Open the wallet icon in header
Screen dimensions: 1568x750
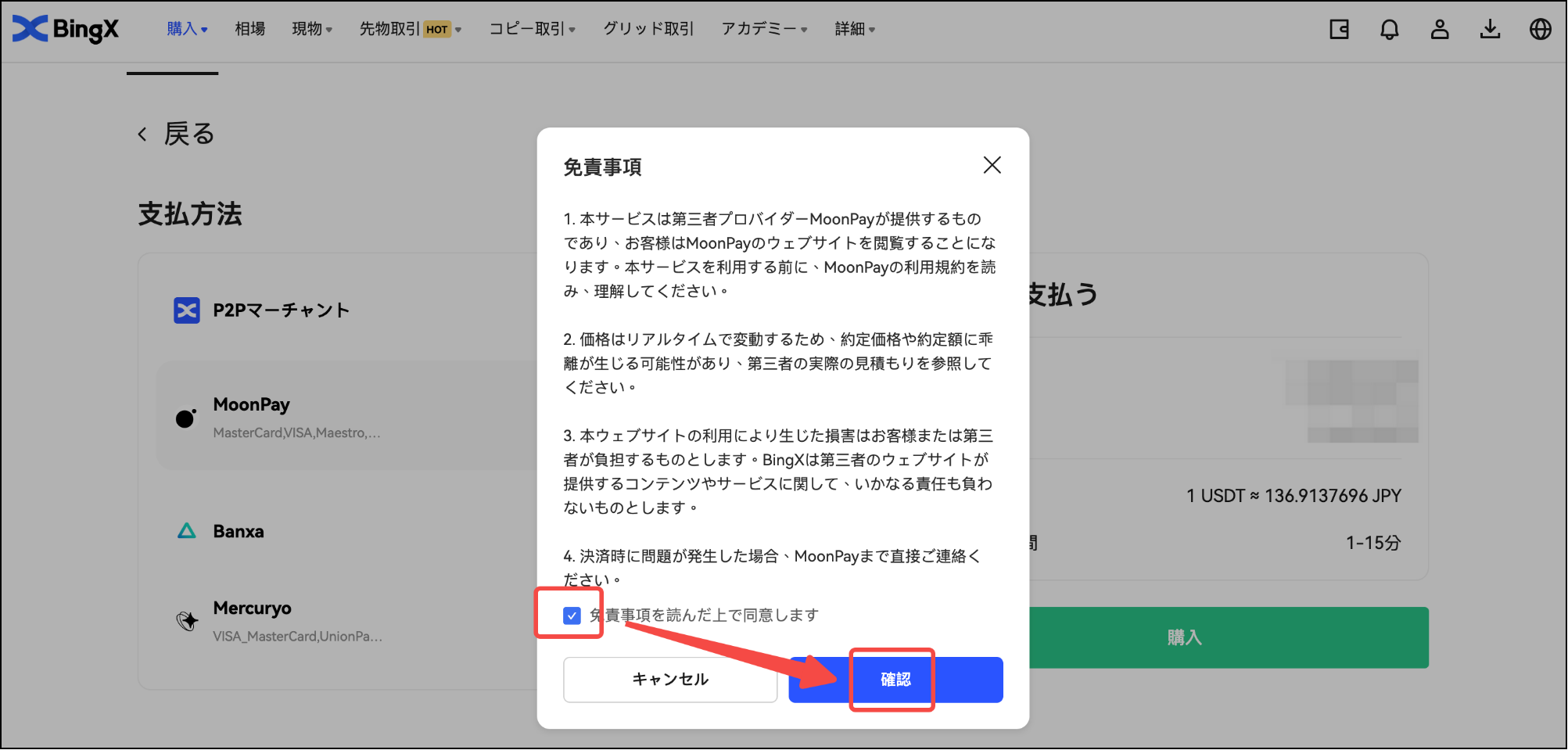[1340, 30]
